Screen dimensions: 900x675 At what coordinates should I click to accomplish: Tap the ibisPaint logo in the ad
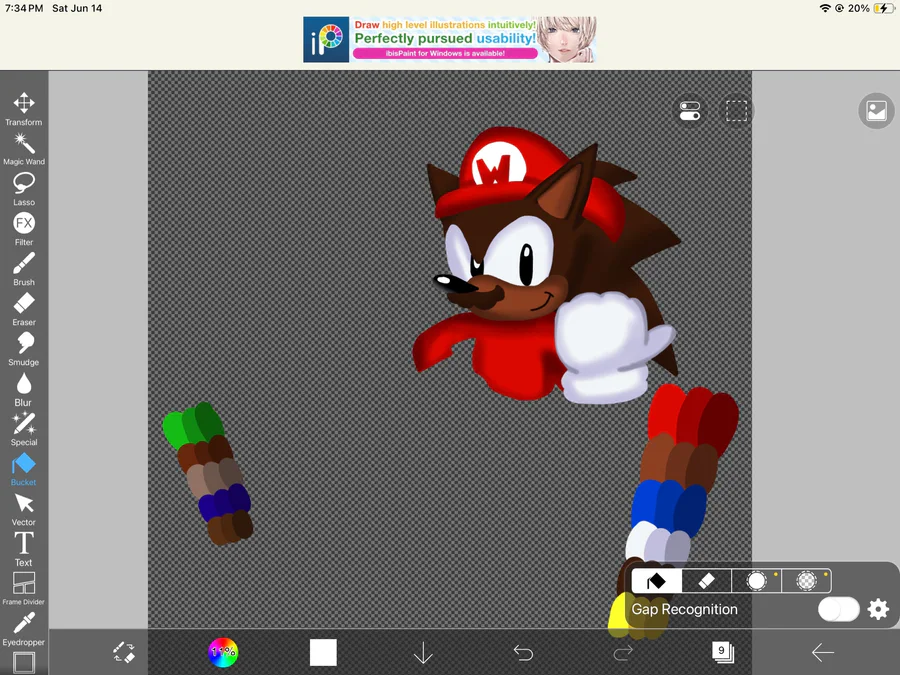[326, 39]
